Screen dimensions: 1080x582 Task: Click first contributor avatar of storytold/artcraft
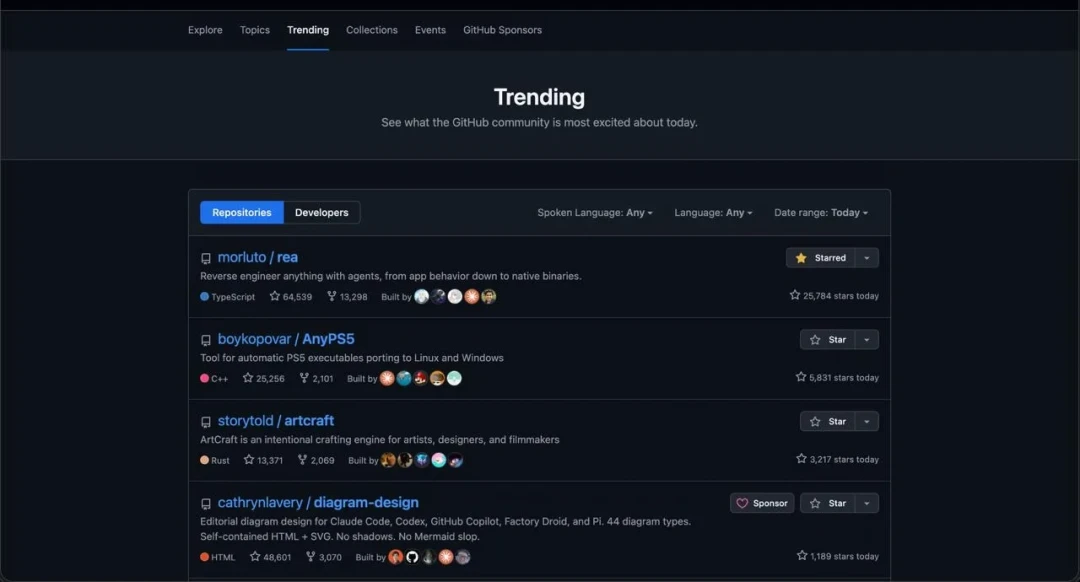click(x=388, y=460)
